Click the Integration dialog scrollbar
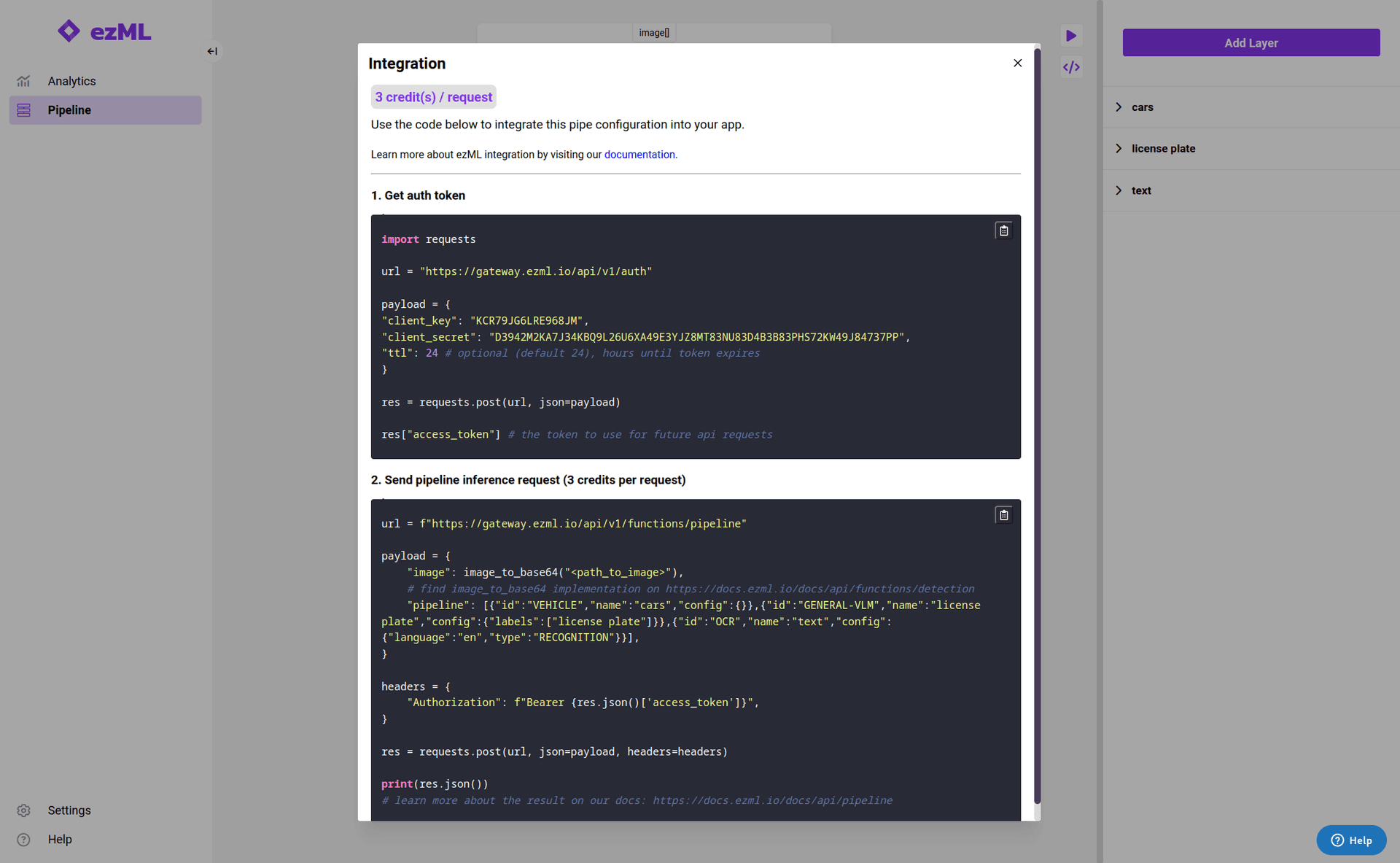The height and width of the screenshot is (863, 1400). point(1037,427)
